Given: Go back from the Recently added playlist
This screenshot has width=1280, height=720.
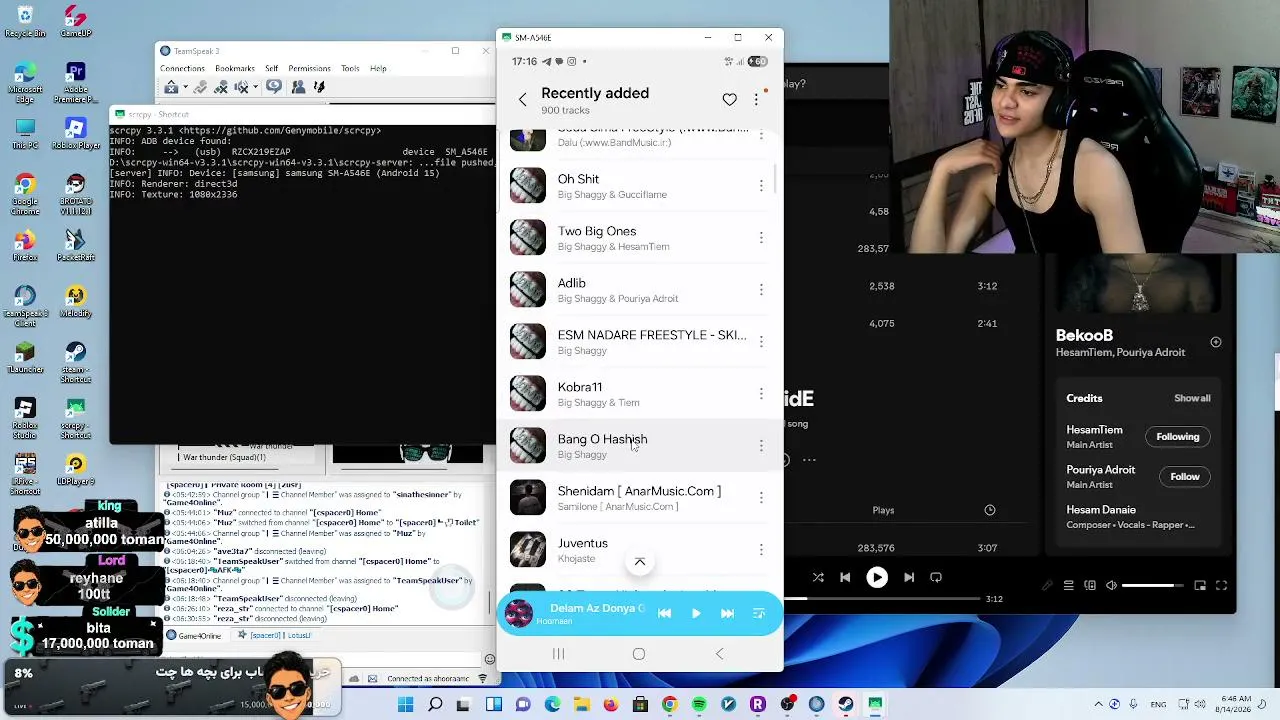Looking at the screenshot, I should 522,100.
